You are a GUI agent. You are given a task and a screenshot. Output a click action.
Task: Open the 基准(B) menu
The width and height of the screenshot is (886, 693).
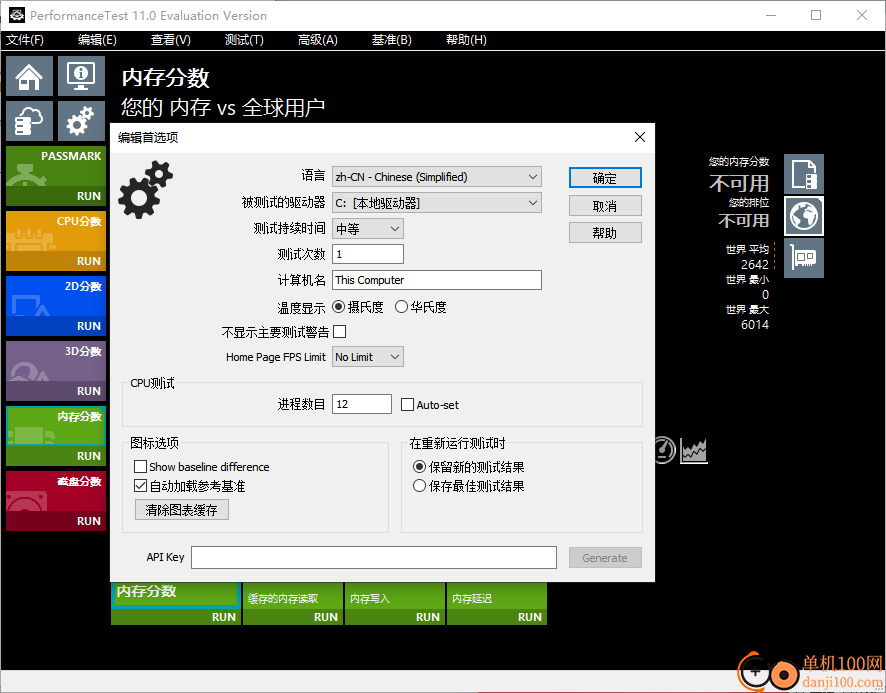(392, 40)
